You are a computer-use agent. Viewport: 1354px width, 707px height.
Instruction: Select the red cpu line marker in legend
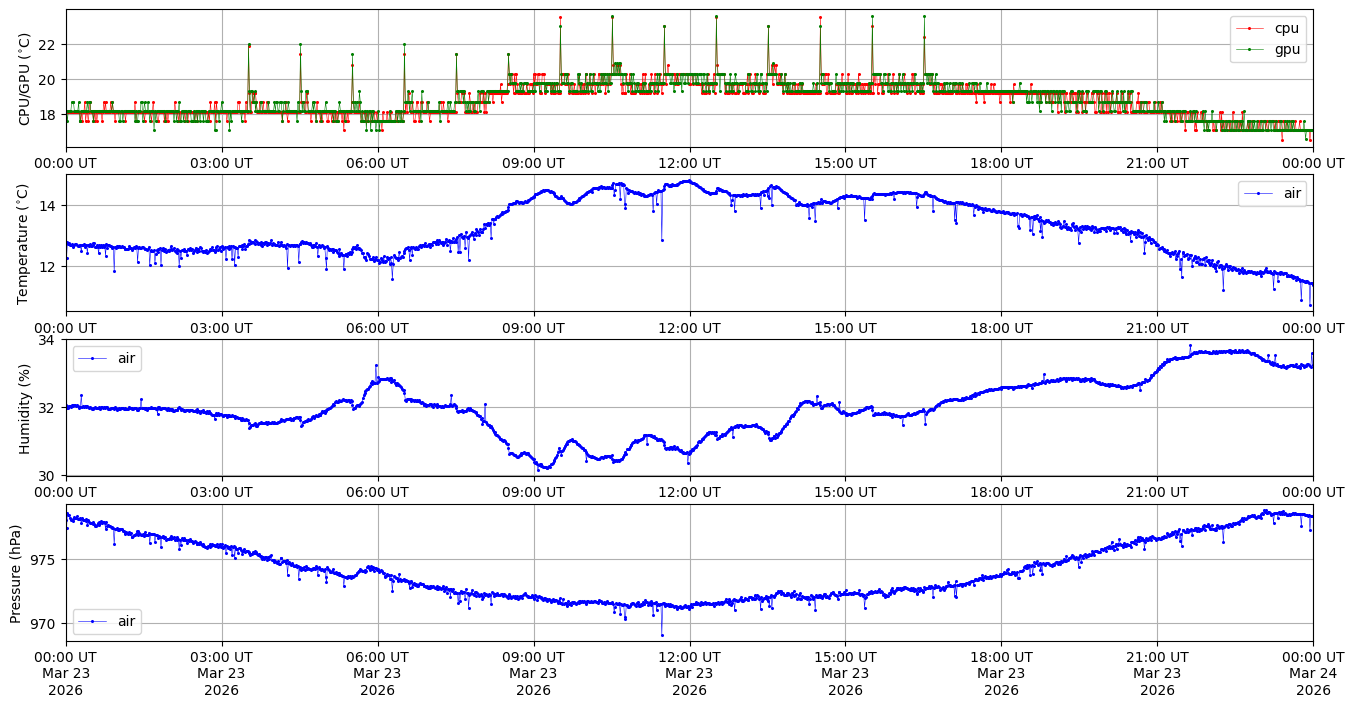click(x=1255, y=28)
